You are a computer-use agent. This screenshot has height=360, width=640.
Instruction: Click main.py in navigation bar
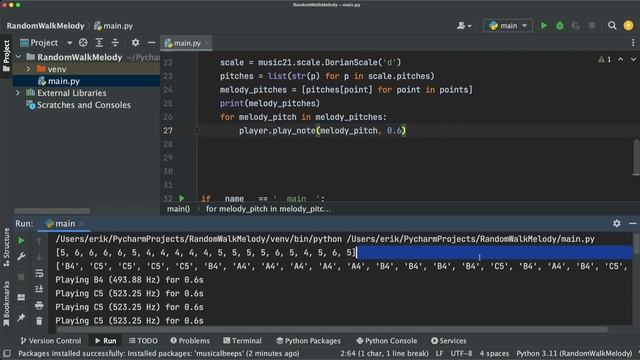point(114,26)
